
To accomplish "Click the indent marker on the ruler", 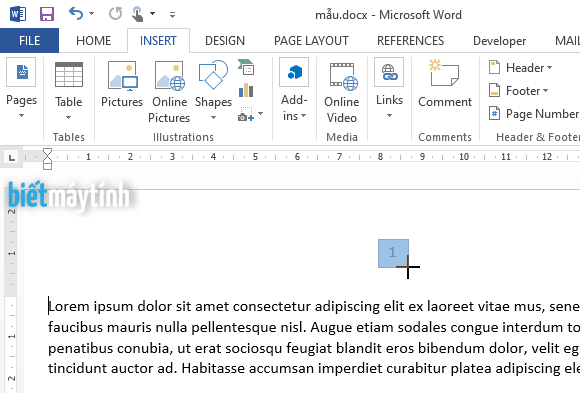I will click(47, 159).
